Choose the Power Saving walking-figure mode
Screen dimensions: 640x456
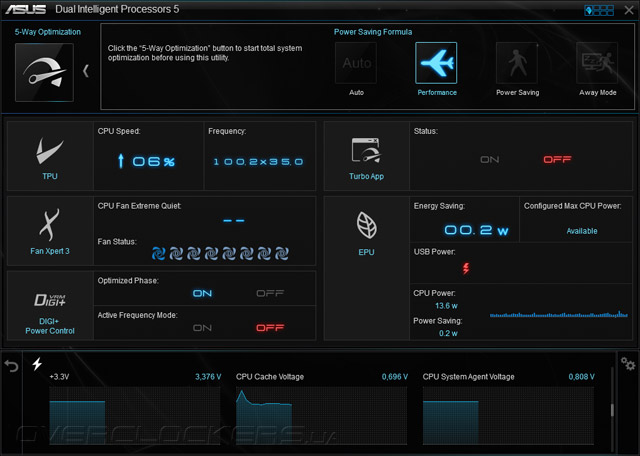pos(517,63)
